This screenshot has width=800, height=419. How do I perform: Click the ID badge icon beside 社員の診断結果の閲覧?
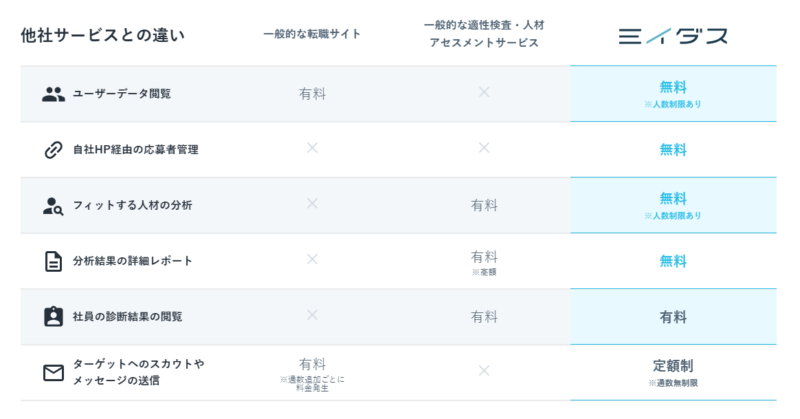tap(53, 317)
